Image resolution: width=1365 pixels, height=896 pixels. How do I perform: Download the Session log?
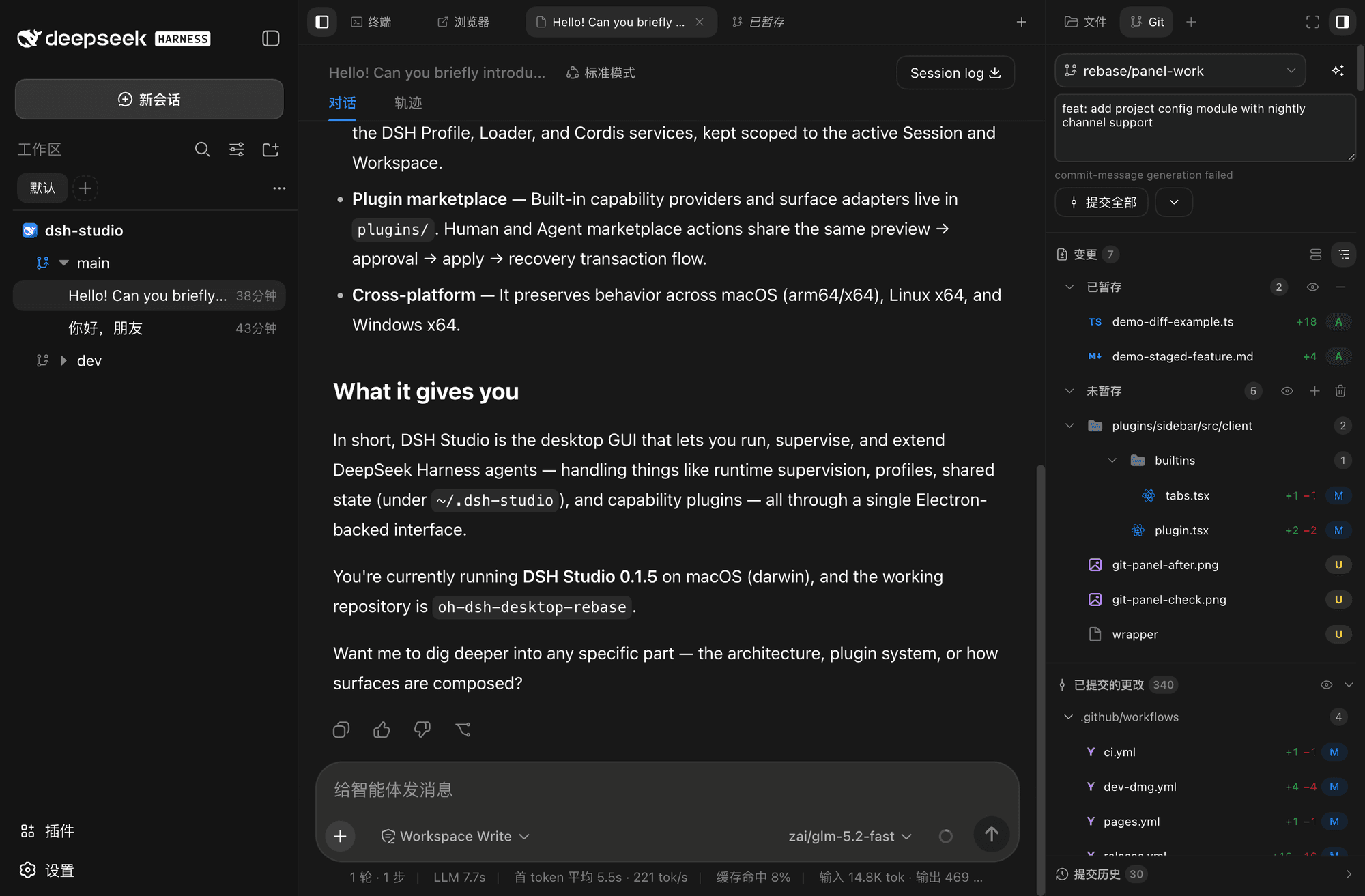tap(955, 73)
